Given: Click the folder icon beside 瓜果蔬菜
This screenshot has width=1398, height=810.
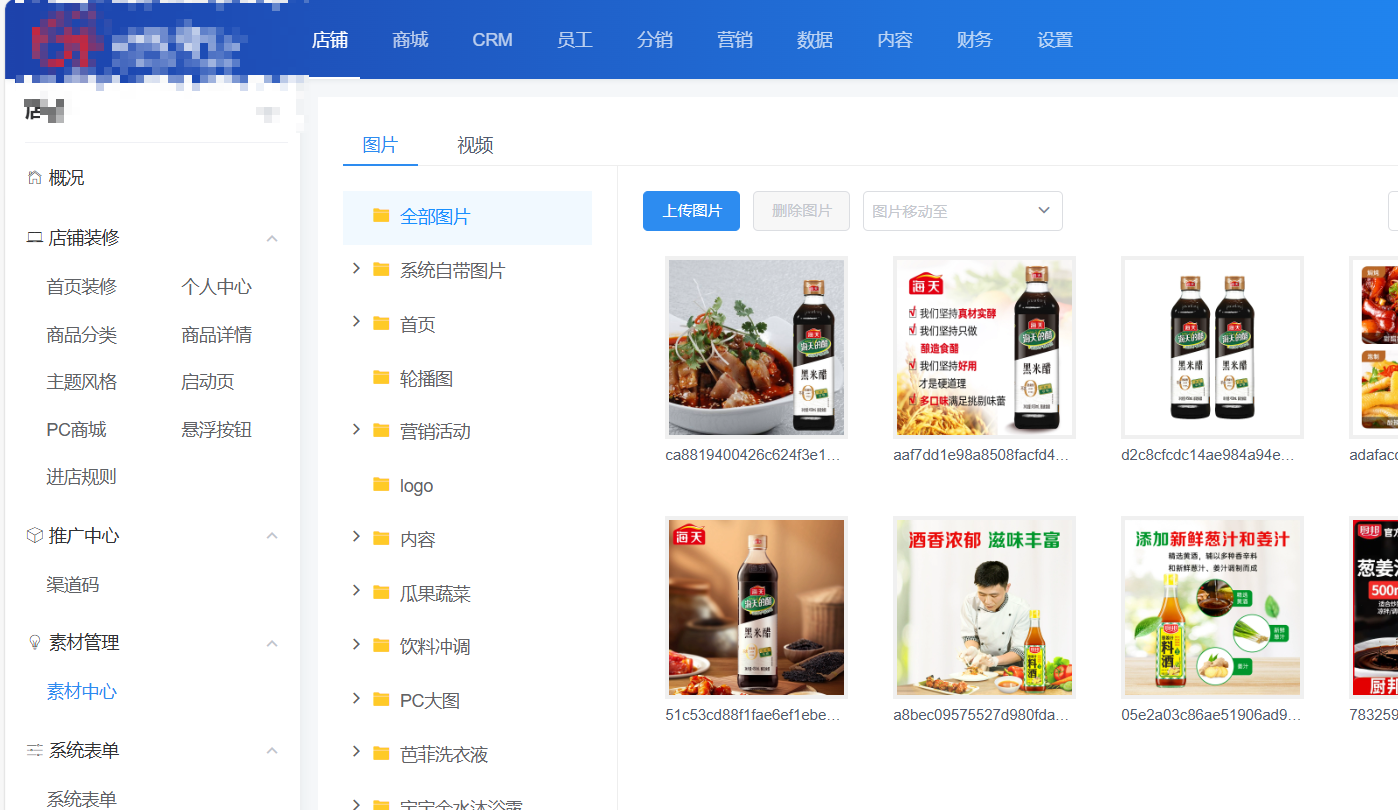Looking at the screenshot, I should [x=381, y=593].
